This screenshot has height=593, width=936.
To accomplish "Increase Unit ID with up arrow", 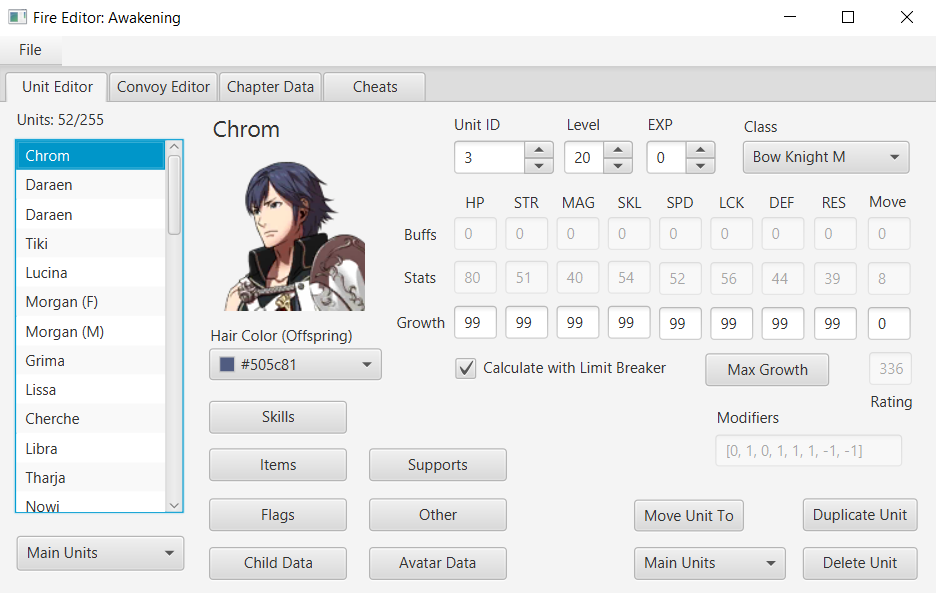I will (539, 149).
